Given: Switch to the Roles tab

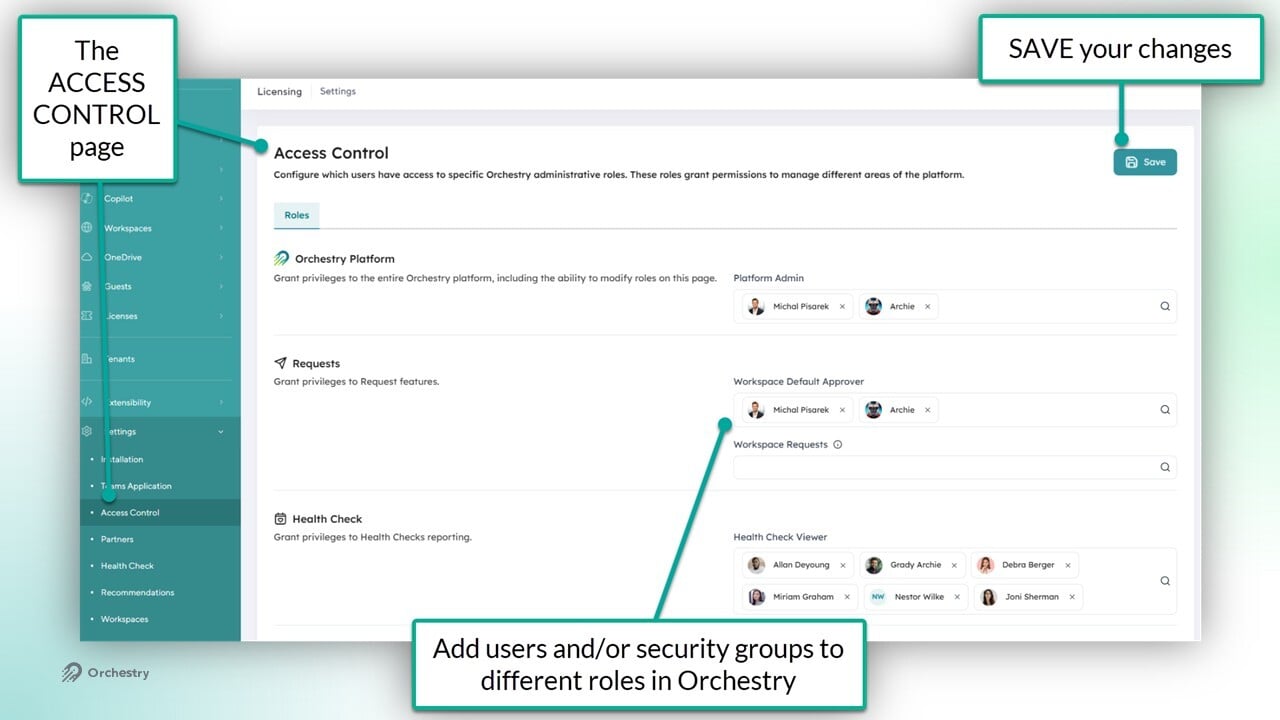Looking at the screenshot, I should coord(296,215).
